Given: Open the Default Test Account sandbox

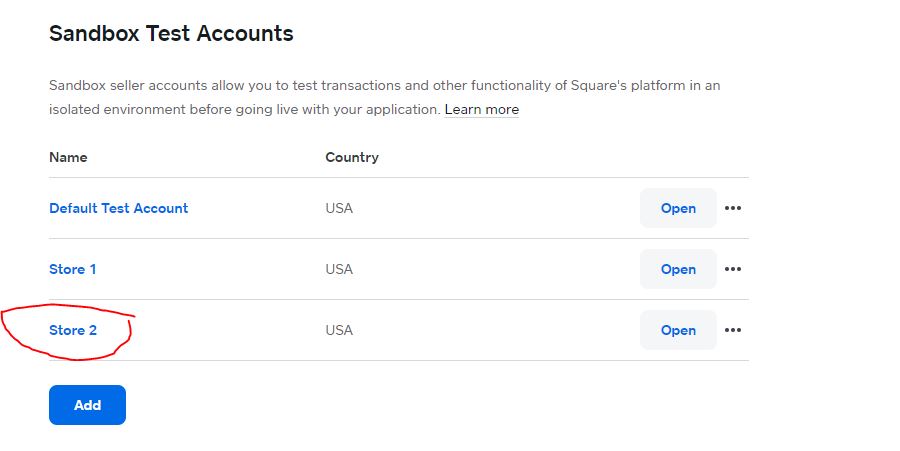Looking at the screenshot, I should pyautogui.click(x=678, y=208).
